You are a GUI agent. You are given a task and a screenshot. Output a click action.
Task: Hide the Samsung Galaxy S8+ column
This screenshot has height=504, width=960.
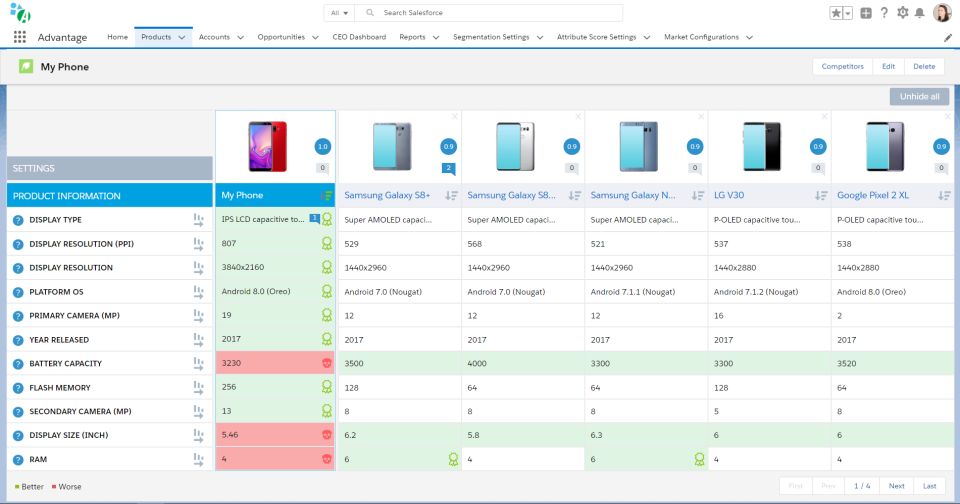[x=455, y=117]
